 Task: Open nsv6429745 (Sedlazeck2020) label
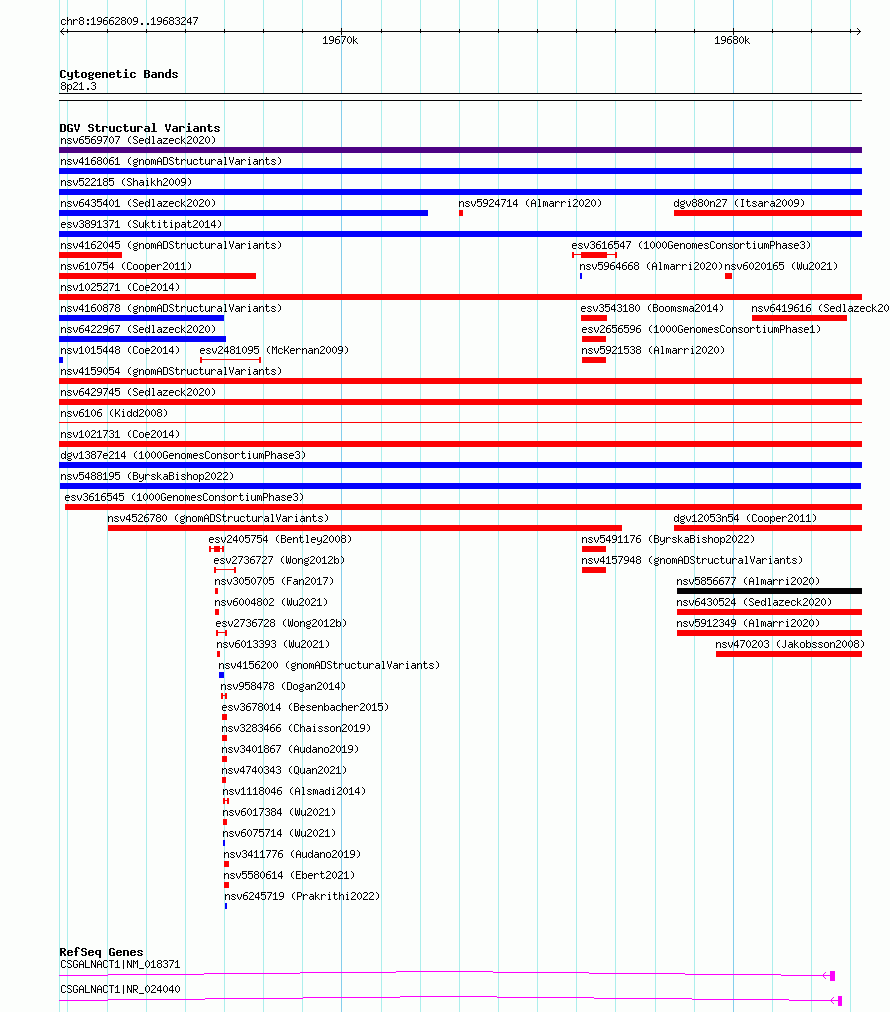tap(138, 392)
